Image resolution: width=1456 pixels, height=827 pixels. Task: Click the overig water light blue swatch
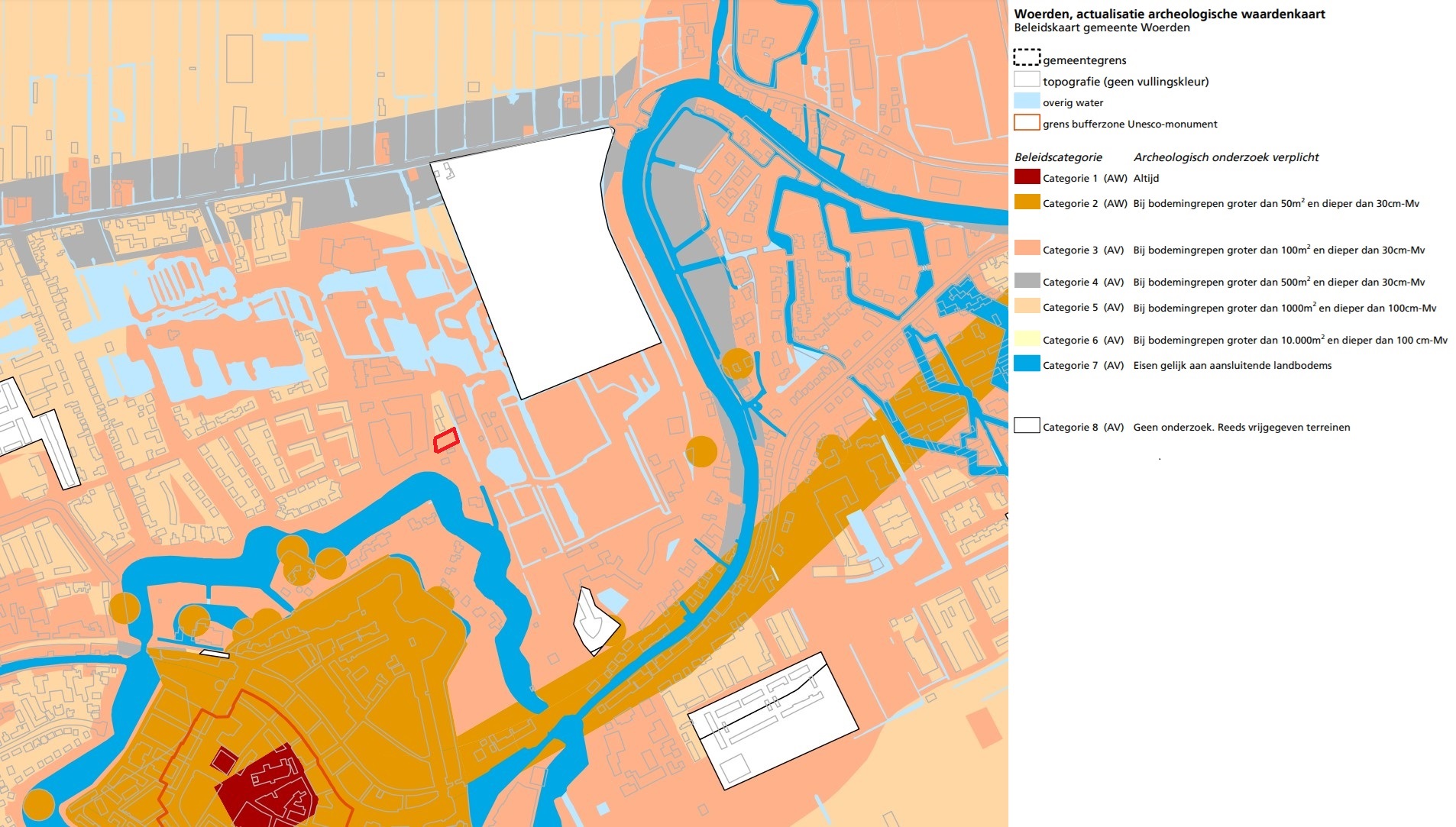click(1027, 101)
